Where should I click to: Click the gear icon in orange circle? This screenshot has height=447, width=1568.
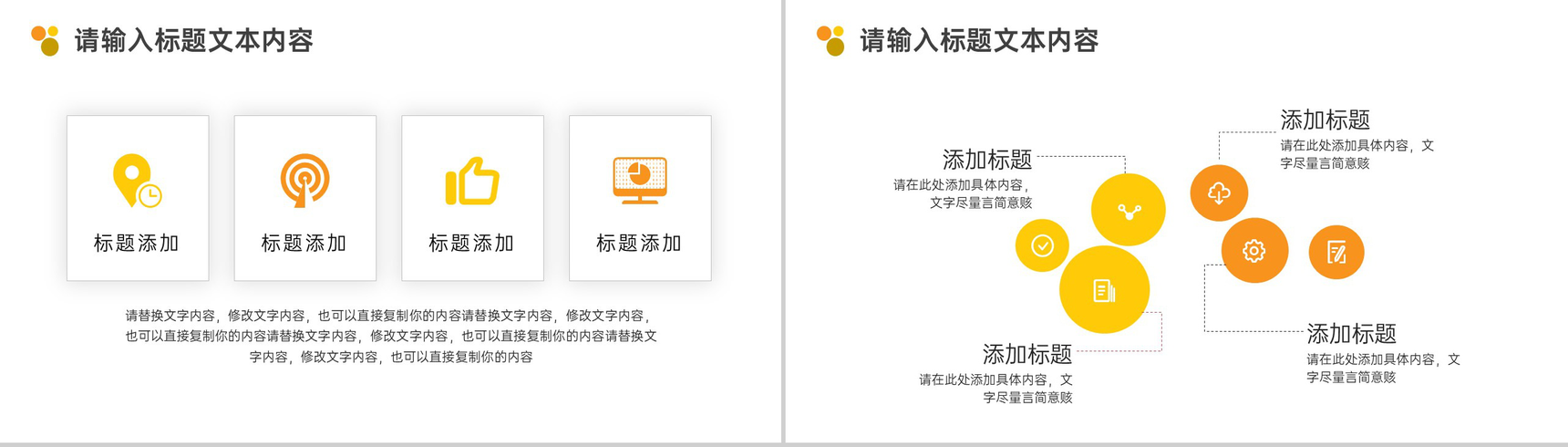coord(1254,250)
